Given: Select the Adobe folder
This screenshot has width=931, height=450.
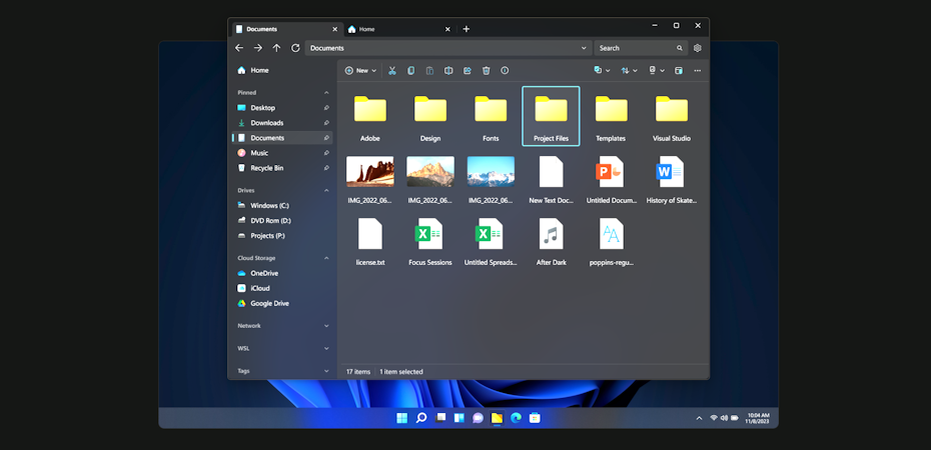Looking at the screenshot, I should 370,116.
